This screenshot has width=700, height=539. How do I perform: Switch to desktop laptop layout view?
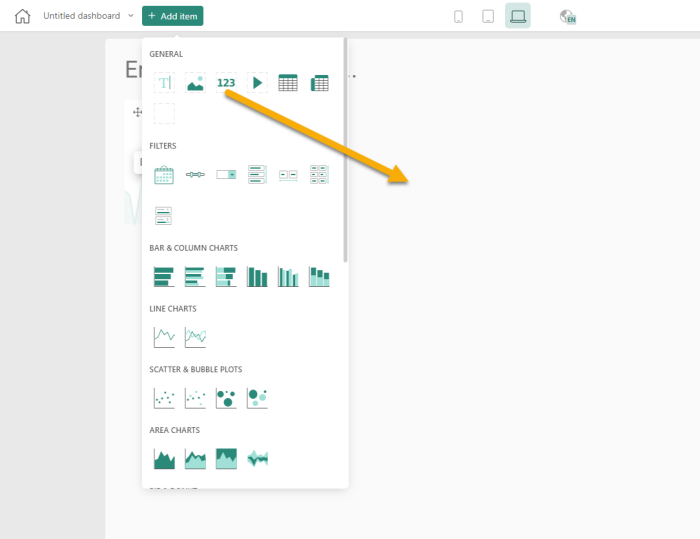coord(518,16)
